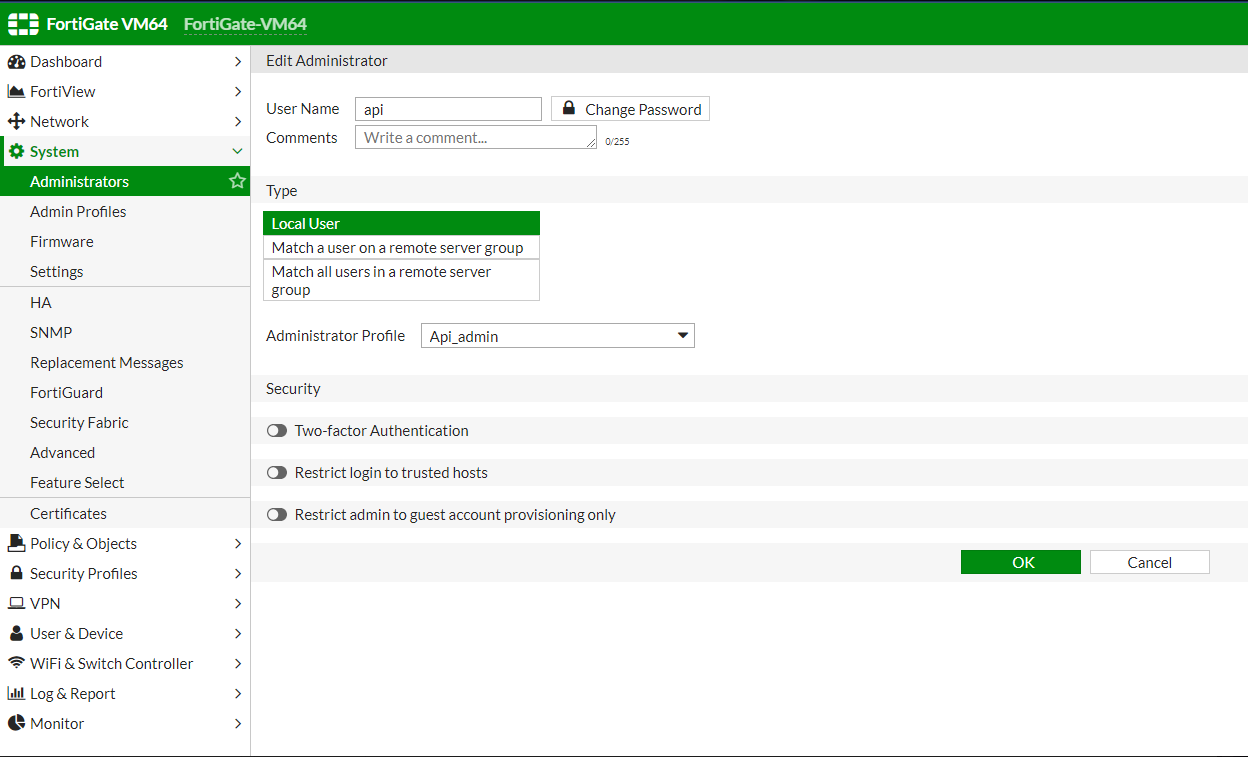Open the Administrator Profile dropdown
The width and height of the screenshot is (1248, 757).
pos(557,336)
